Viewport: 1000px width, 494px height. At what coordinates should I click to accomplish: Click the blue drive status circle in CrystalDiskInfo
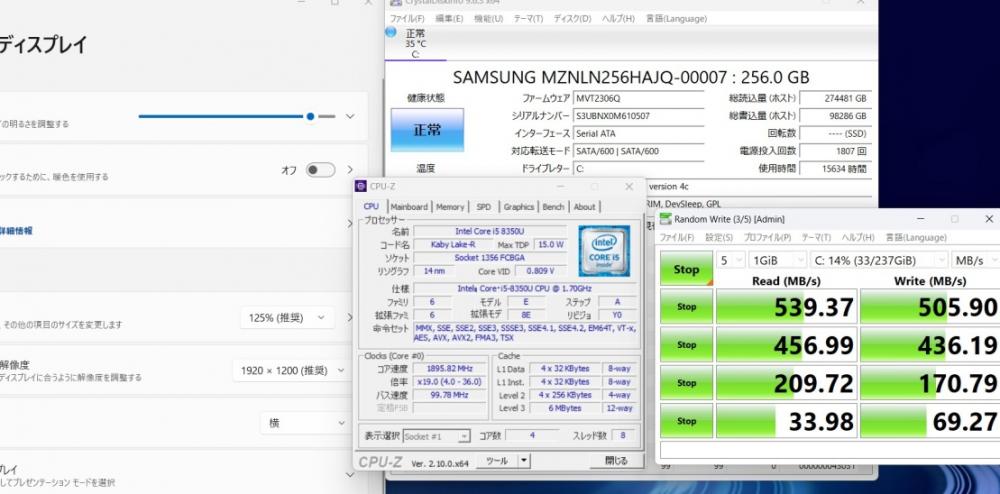390,32
